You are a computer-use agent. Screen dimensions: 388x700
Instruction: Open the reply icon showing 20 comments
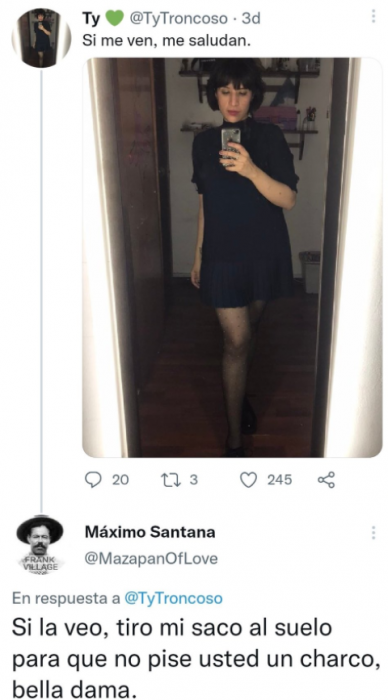click(93, 480)
